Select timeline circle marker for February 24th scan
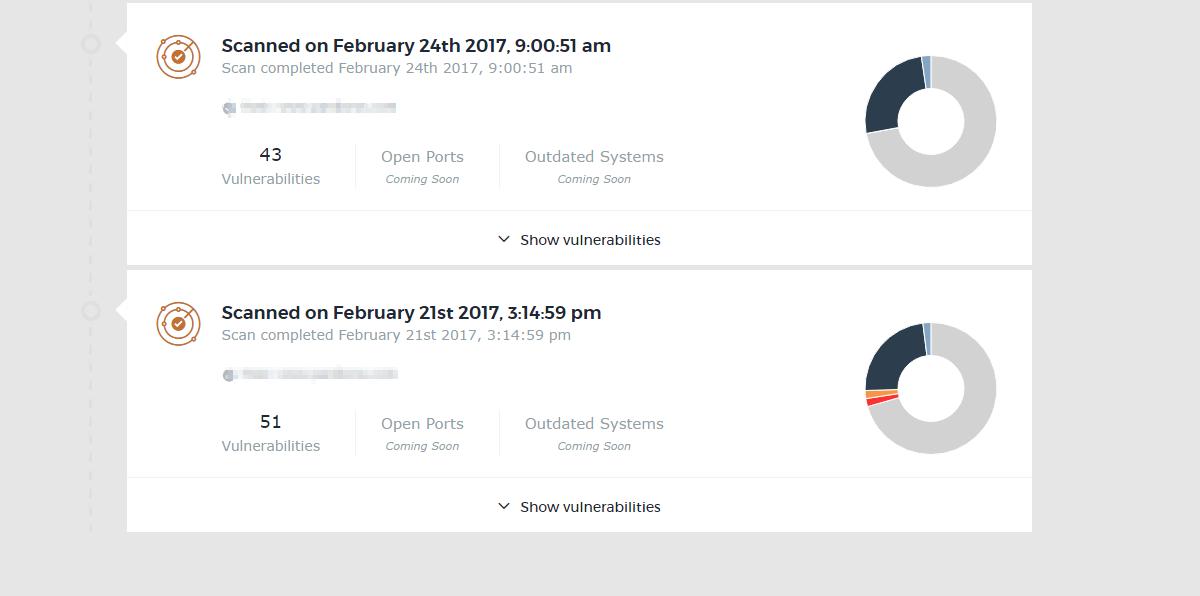Screen dimensions: 1200x596 pyautogui.click(x=91, y=44)
